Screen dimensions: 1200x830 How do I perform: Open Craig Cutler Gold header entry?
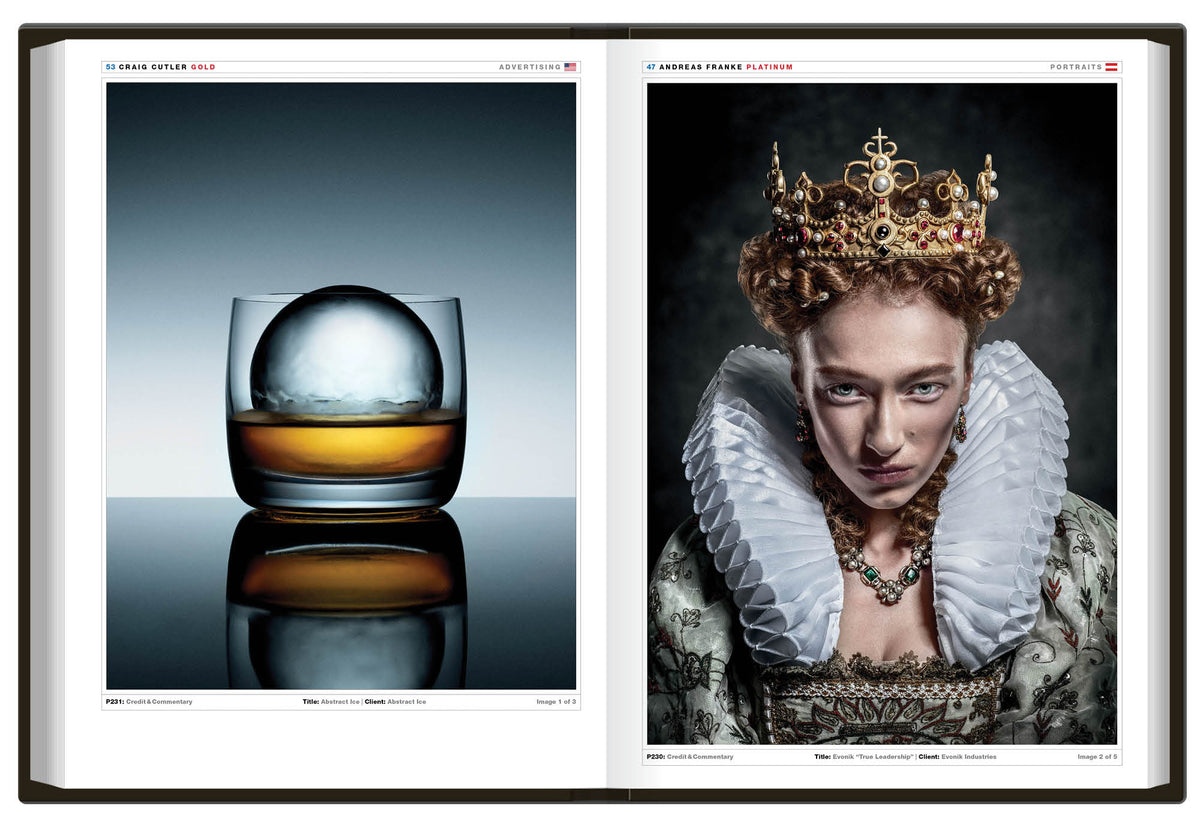click(161, 67)
